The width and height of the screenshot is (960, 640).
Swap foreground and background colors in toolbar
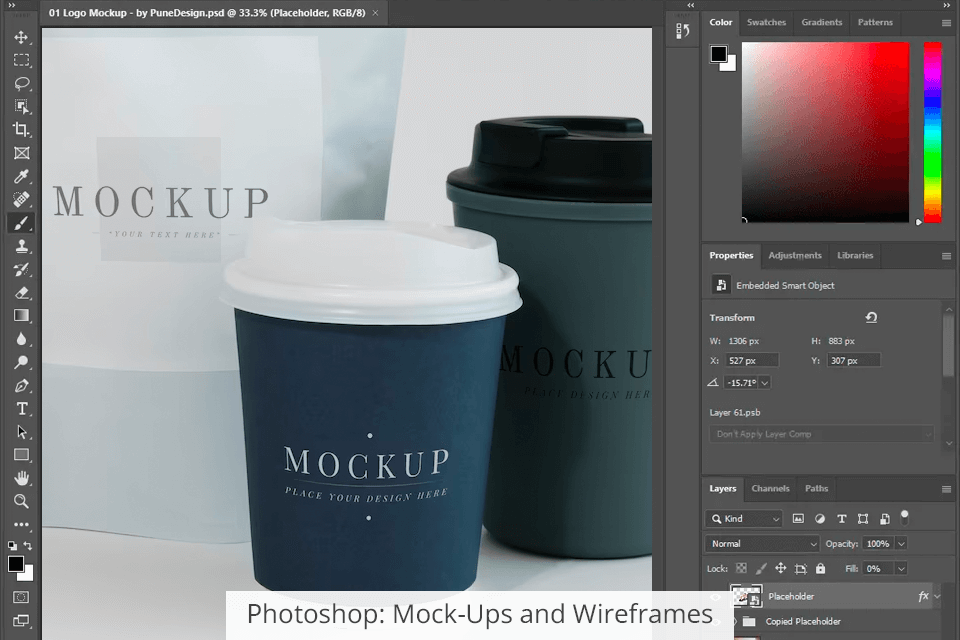pyautogui.click(x=28, y=545)
